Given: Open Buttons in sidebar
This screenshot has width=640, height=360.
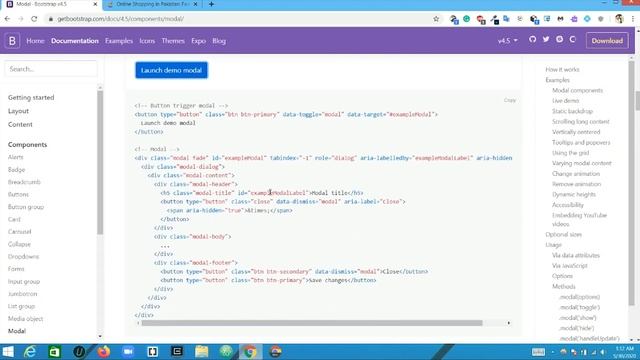Looking at the screenshot, I should [x=18, y=194].
